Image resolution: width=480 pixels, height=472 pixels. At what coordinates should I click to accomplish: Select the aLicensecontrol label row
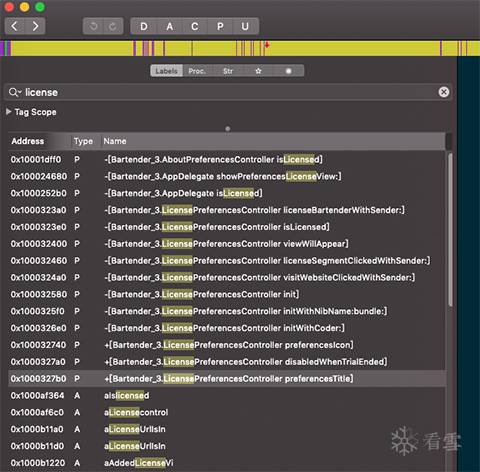(x=227, y=412)
